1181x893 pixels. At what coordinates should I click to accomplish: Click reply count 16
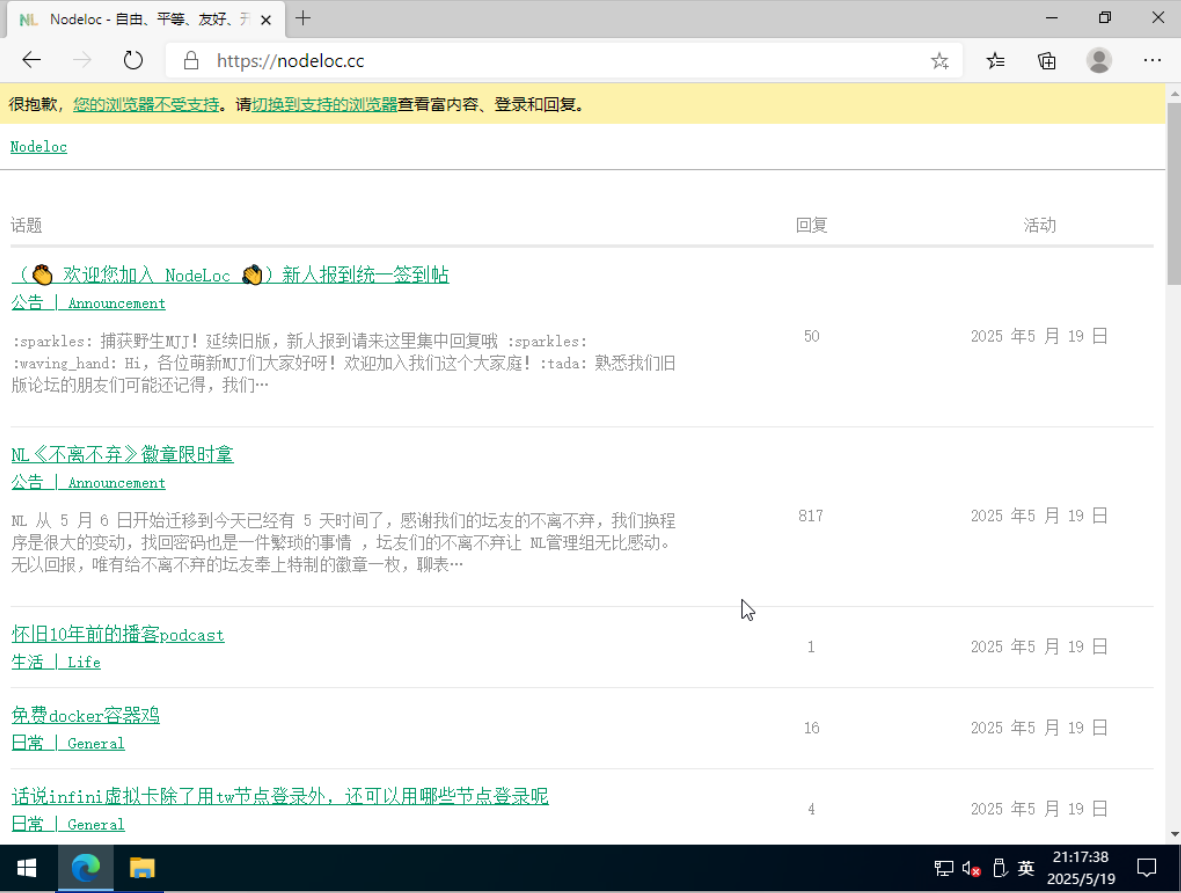pos(811,728)
